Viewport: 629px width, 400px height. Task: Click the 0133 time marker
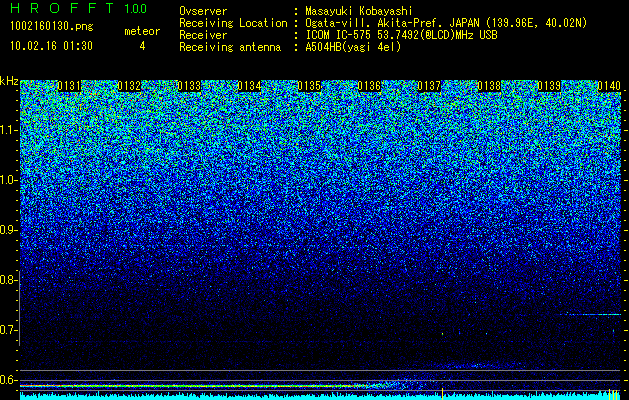[x=189, y=86]
